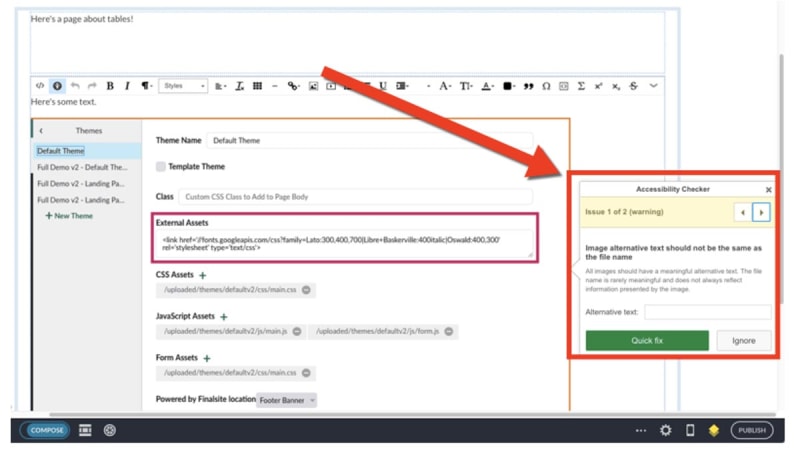Viewport: 800px width, 454px height.
Task: Open page settings gear icon
Action: [665, 430]
